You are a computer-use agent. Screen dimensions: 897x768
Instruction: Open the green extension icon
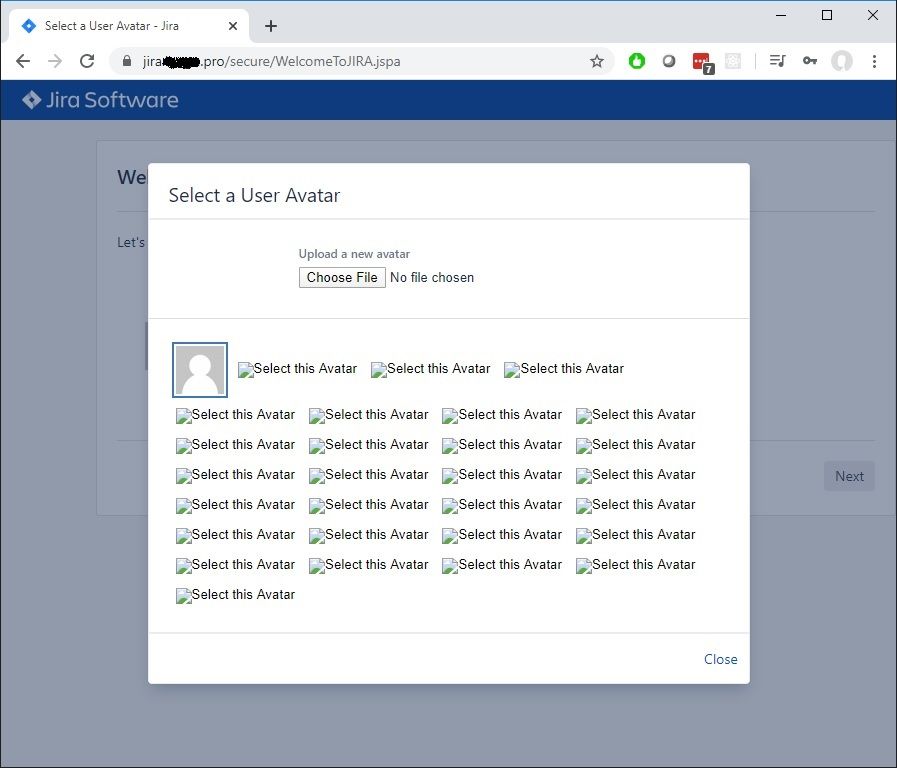pyautogui.click(x=637, y=61)
